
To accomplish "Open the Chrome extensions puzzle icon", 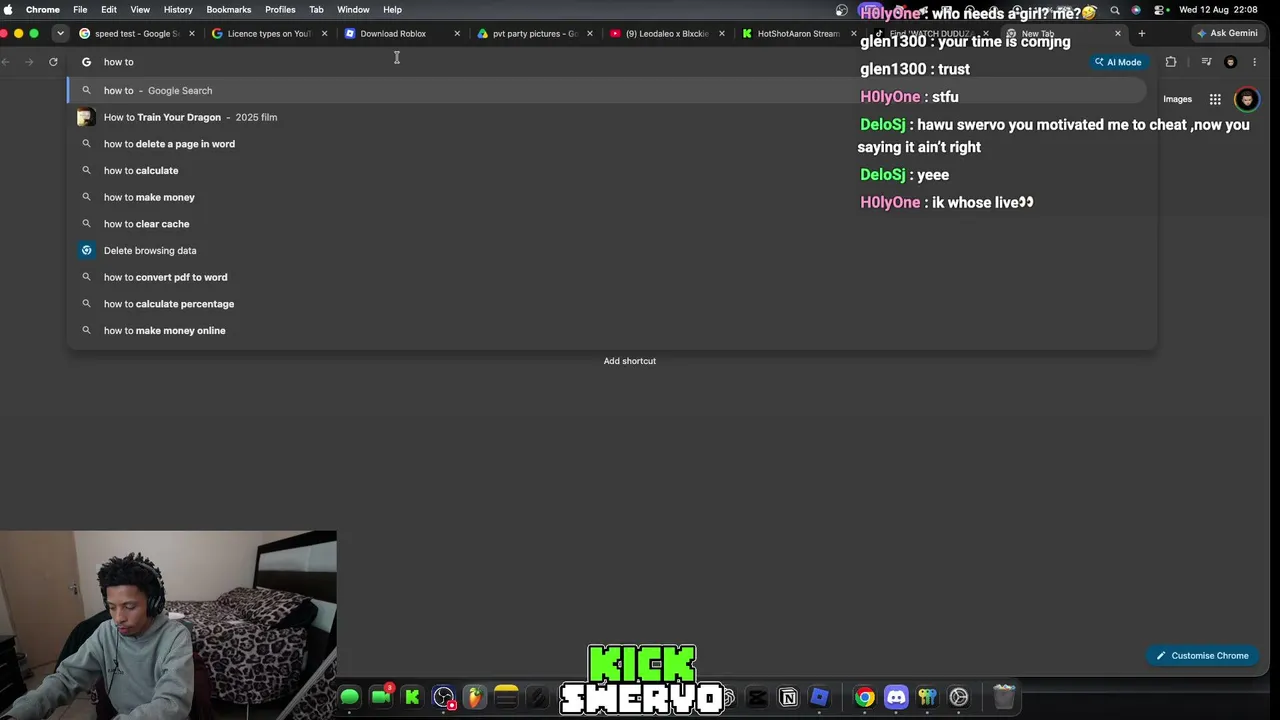I will (1171, 62).
